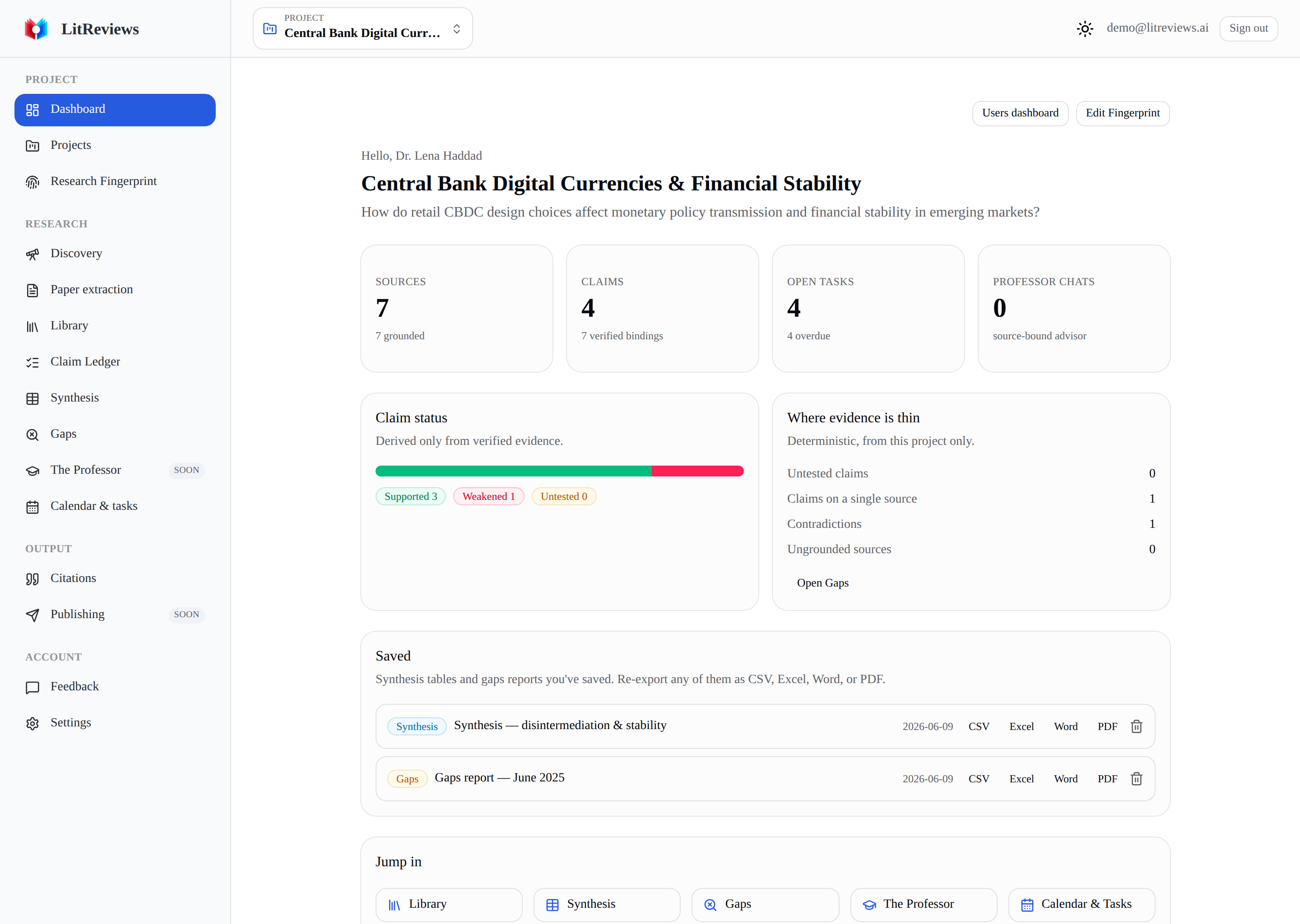Click the Open Gaps button
The height and width of the screenshot is (924, 1300).
pyautogui.click(x=822, y=583)
